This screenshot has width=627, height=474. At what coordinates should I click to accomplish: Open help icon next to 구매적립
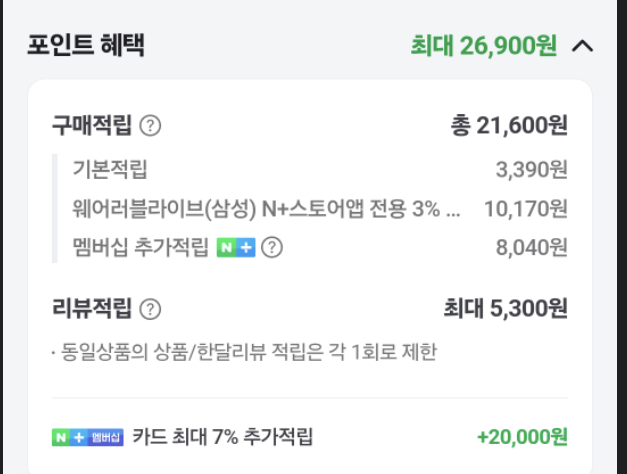[x=150, y=126]
